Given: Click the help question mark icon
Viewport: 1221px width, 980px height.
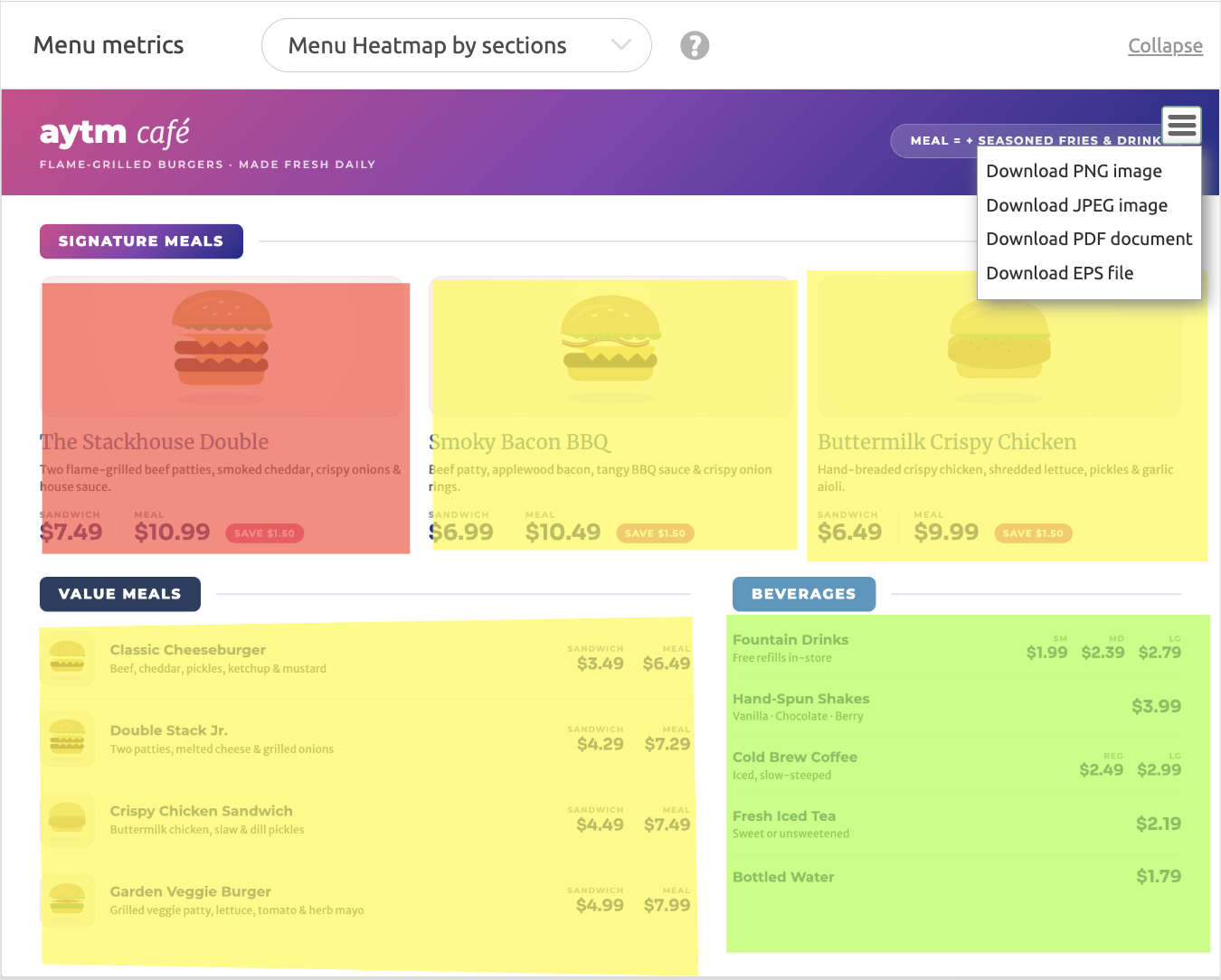Looking at the screenshot, I should coord(695,45).
